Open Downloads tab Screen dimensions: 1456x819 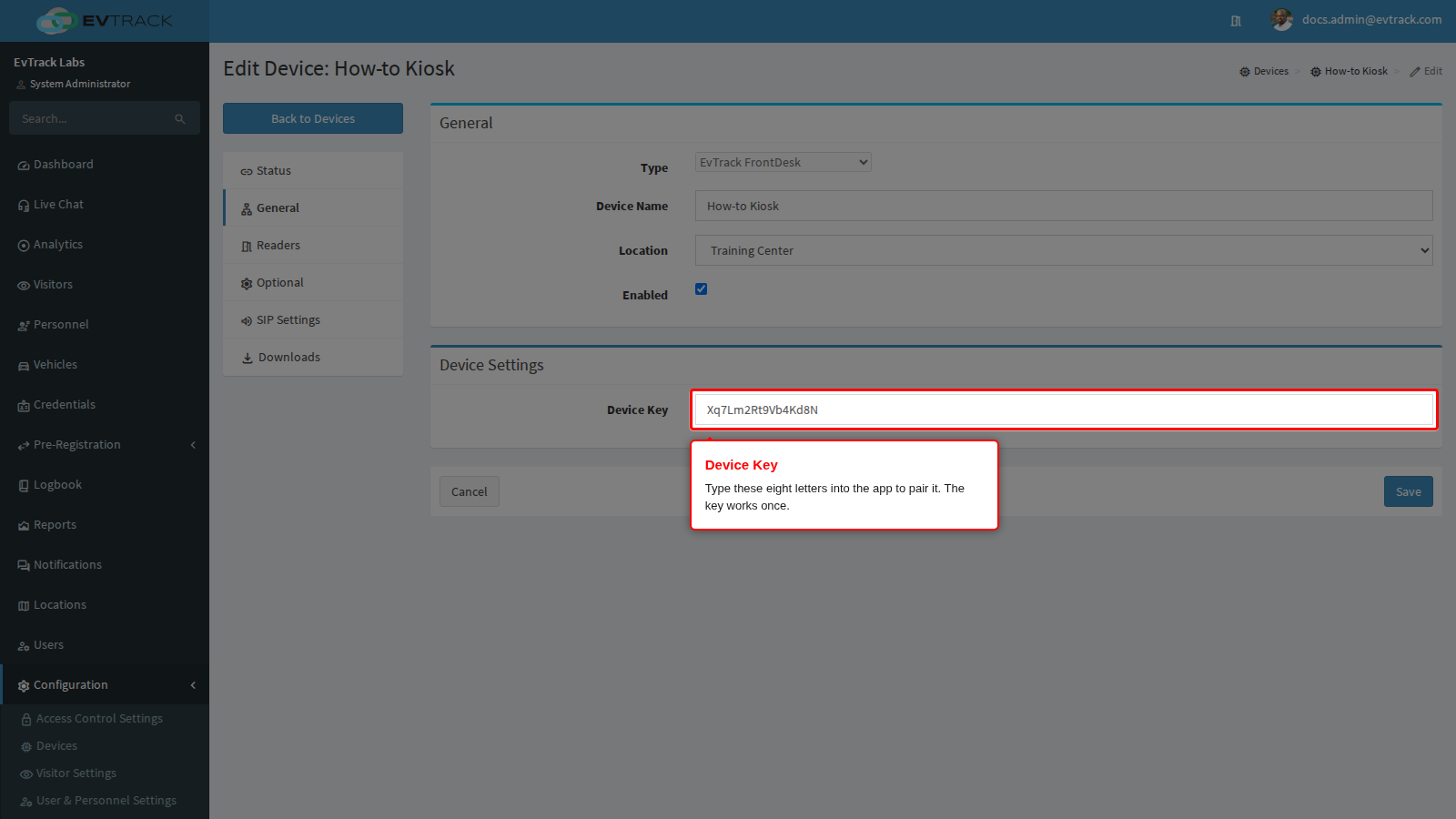tap(313, 358)
